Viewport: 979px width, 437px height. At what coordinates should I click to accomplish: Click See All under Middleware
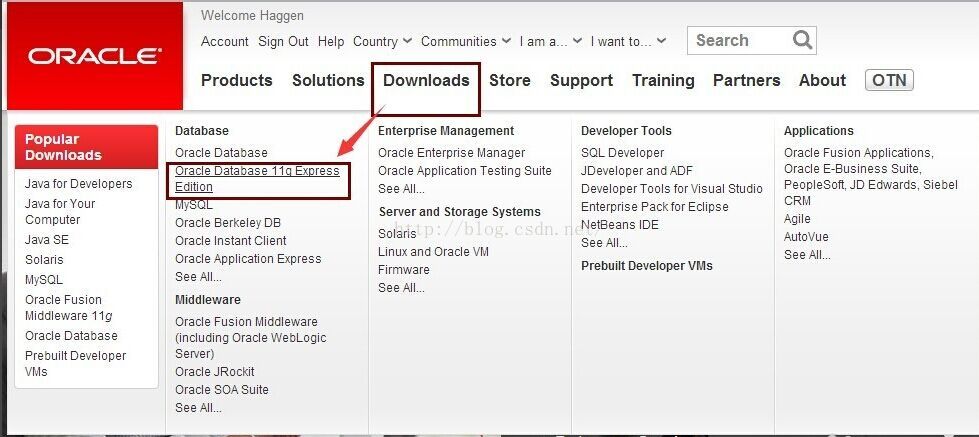click(x=198, y=408)
